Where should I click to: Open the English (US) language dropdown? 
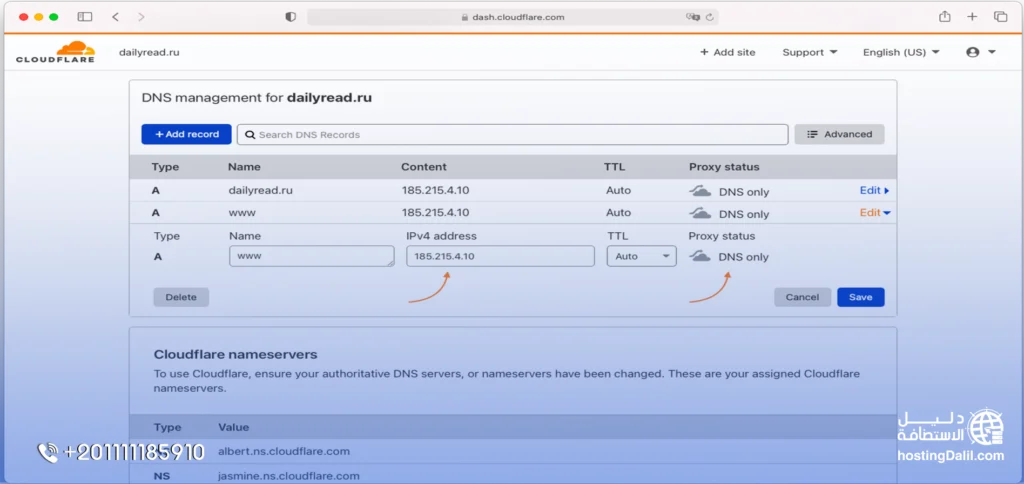pyautogui.click(x=901, y=52)
